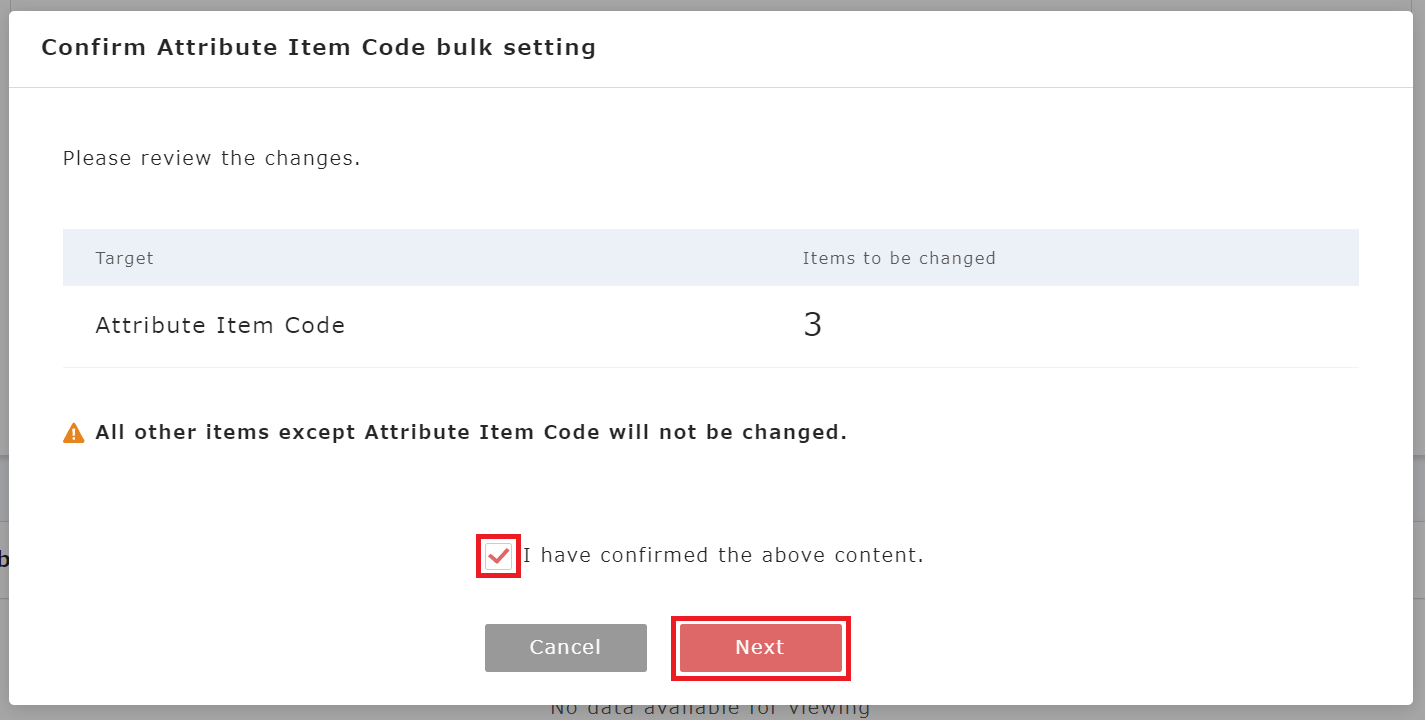Click the 'Items to be changed' column header
Viewport: 1425px width, 720px height.
coord(898,257)
